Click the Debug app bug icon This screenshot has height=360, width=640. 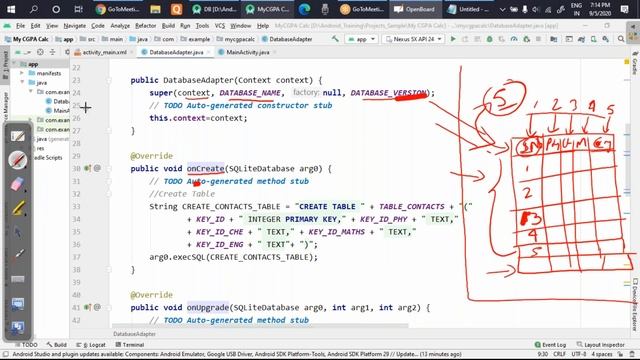coord(489,39)
